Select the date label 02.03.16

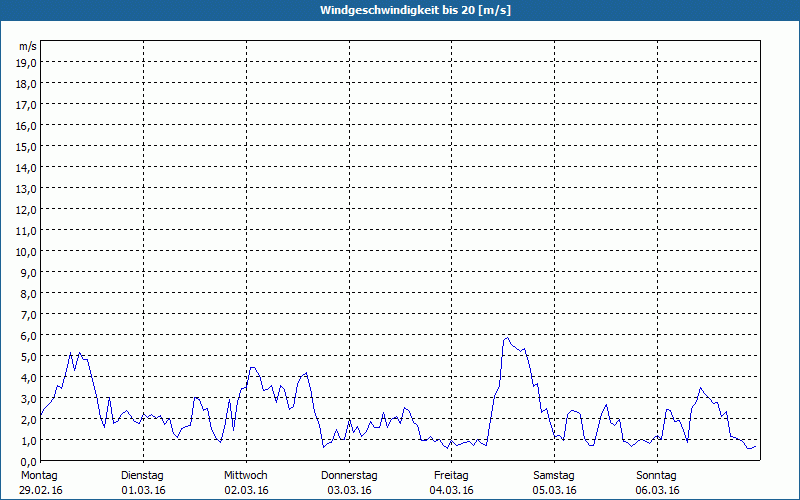click(x=246, y=490)
